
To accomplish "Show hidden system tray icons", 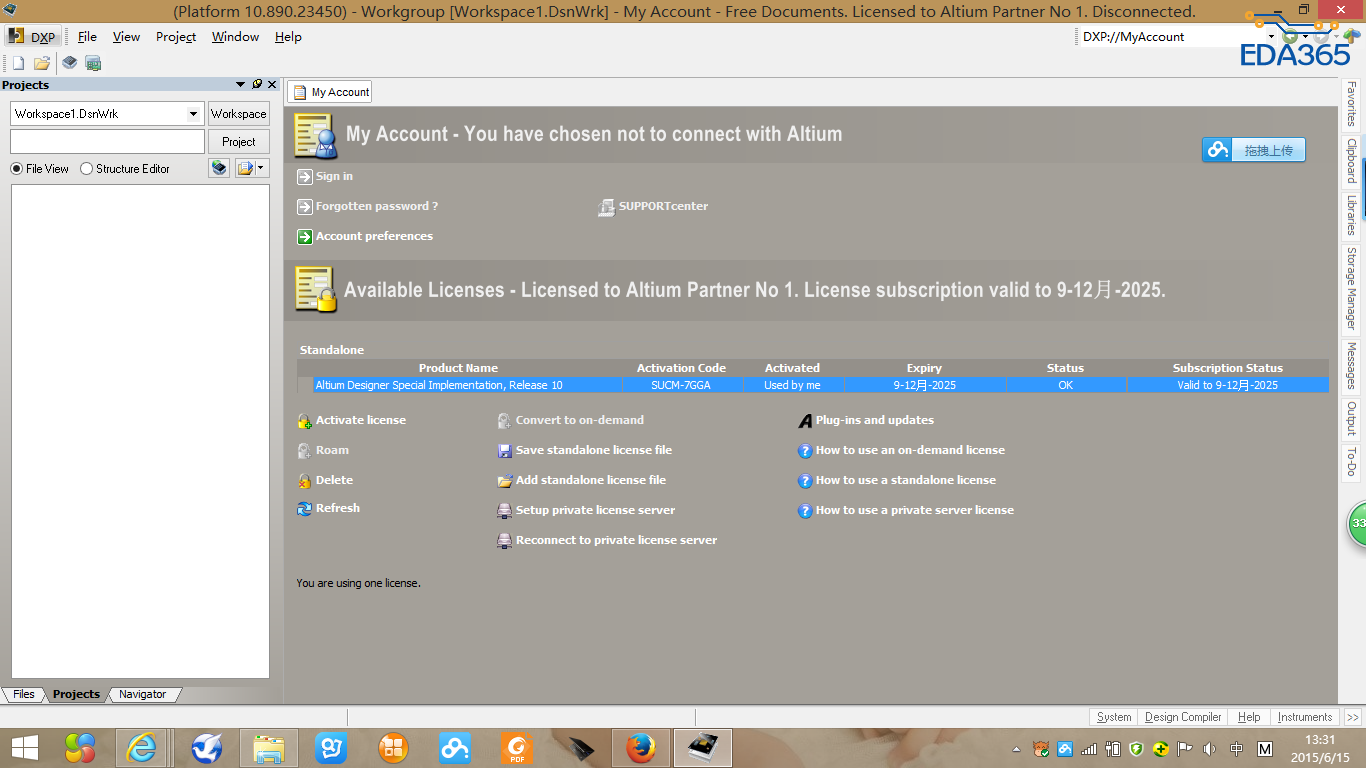I will tap(1017, 749).
